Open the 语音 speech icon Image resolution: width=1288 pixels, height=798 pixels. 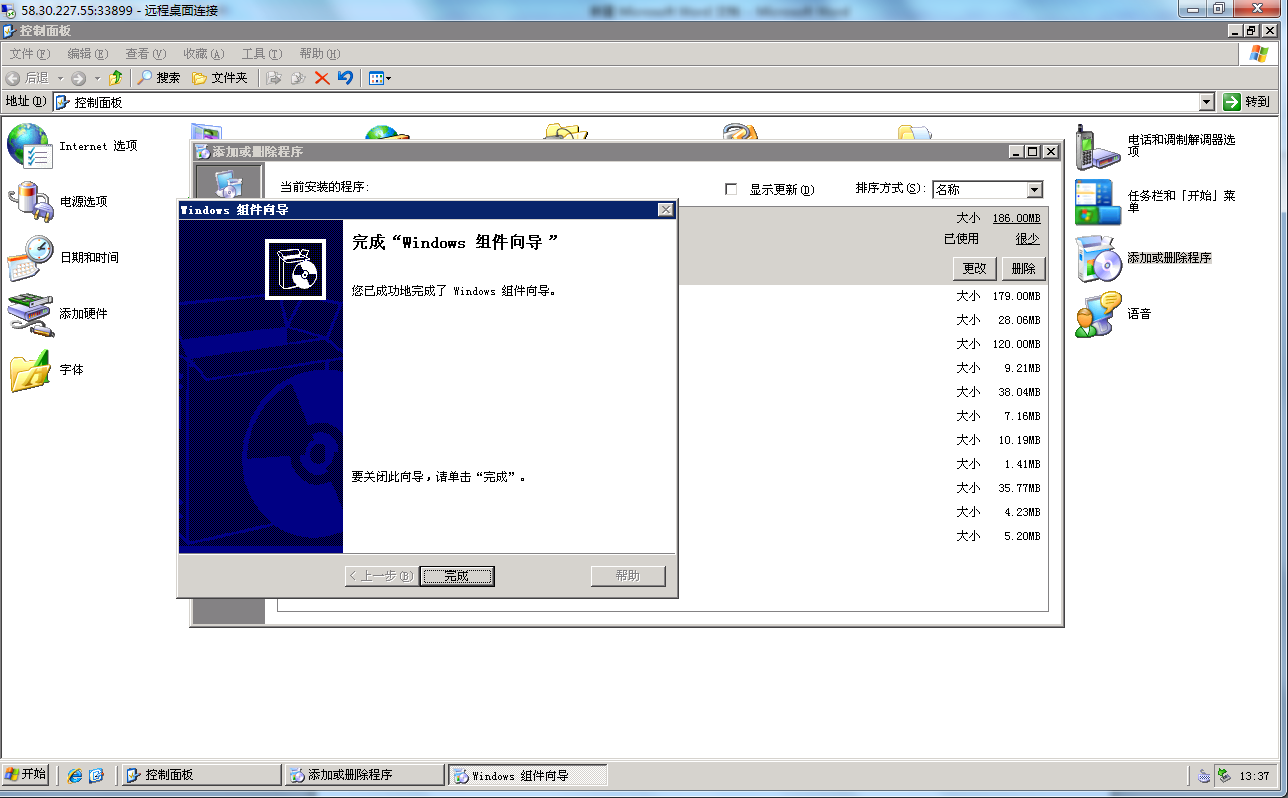(1098, 314)
